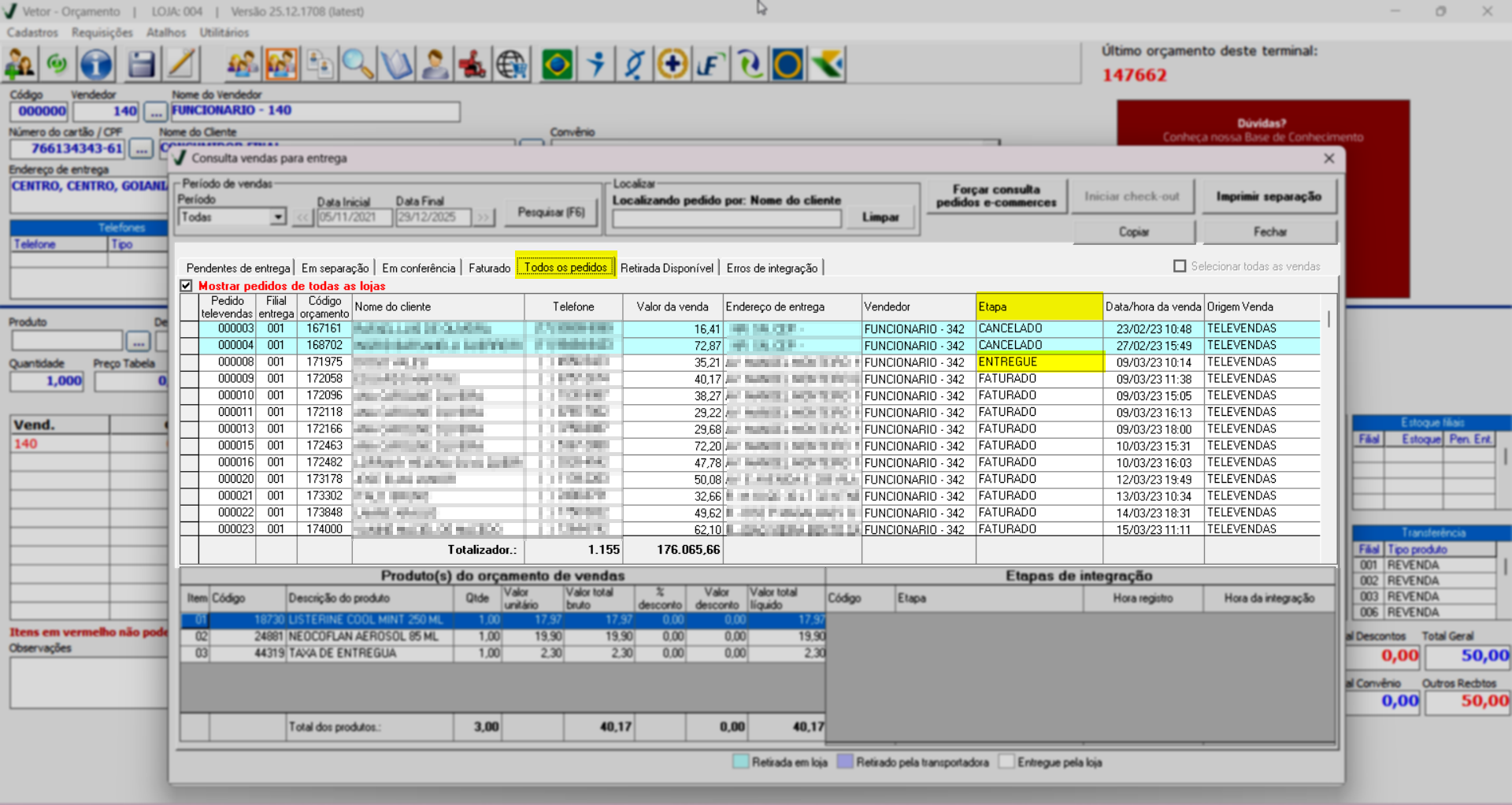
Task: Click the pencil edit icon
Action: pyautogui.click(x=181, y=65)
